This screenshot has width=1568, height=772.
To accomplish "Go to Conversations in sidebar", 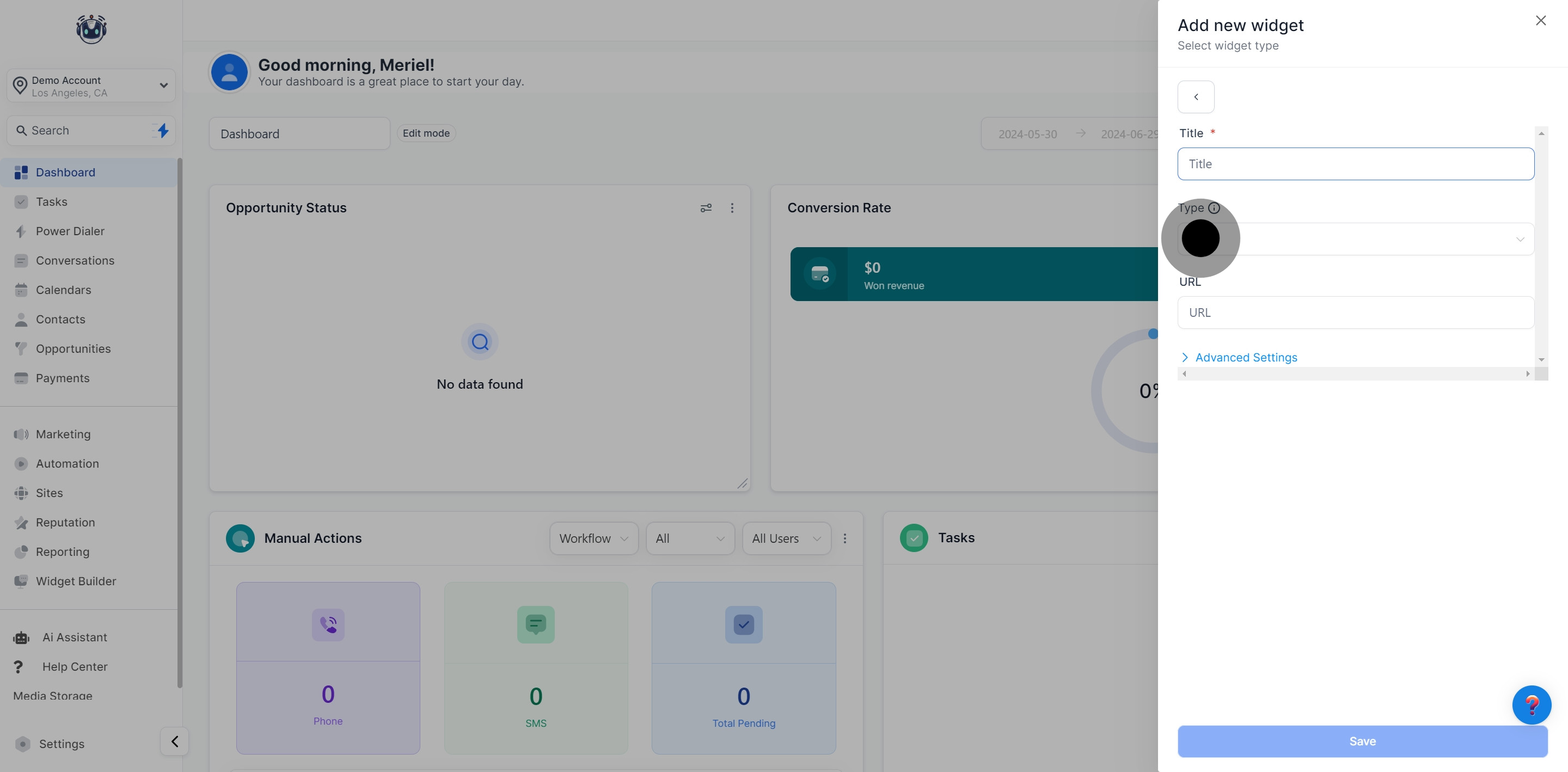I will pyautogui.click(x=75, y=261).
